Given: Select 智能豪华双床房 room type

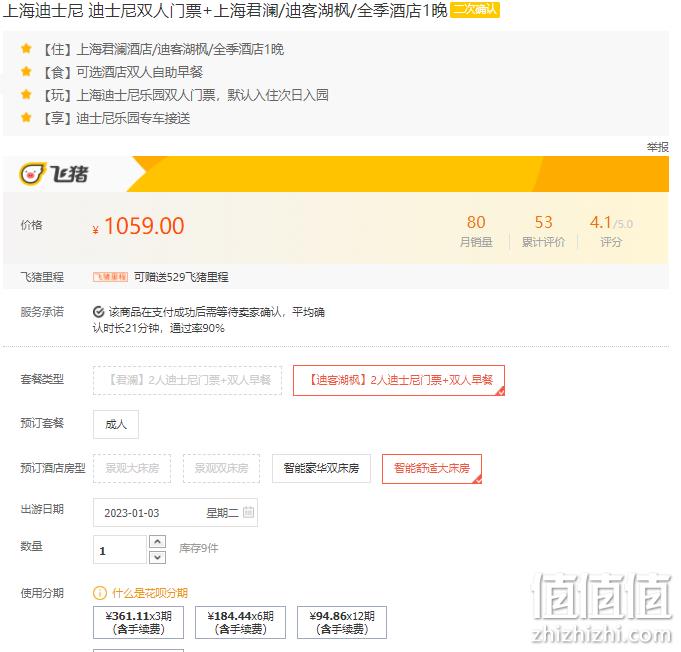Looking at the screenshot, I should (321, 468).
